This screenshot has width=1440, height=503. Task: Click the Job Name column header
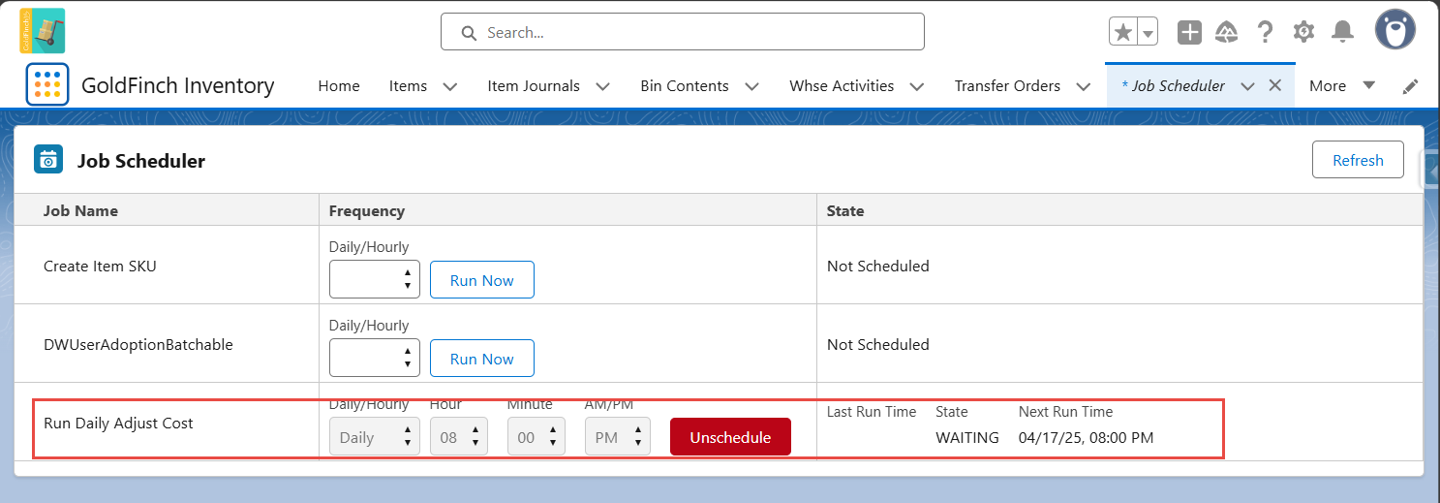[x=81, y=211]
